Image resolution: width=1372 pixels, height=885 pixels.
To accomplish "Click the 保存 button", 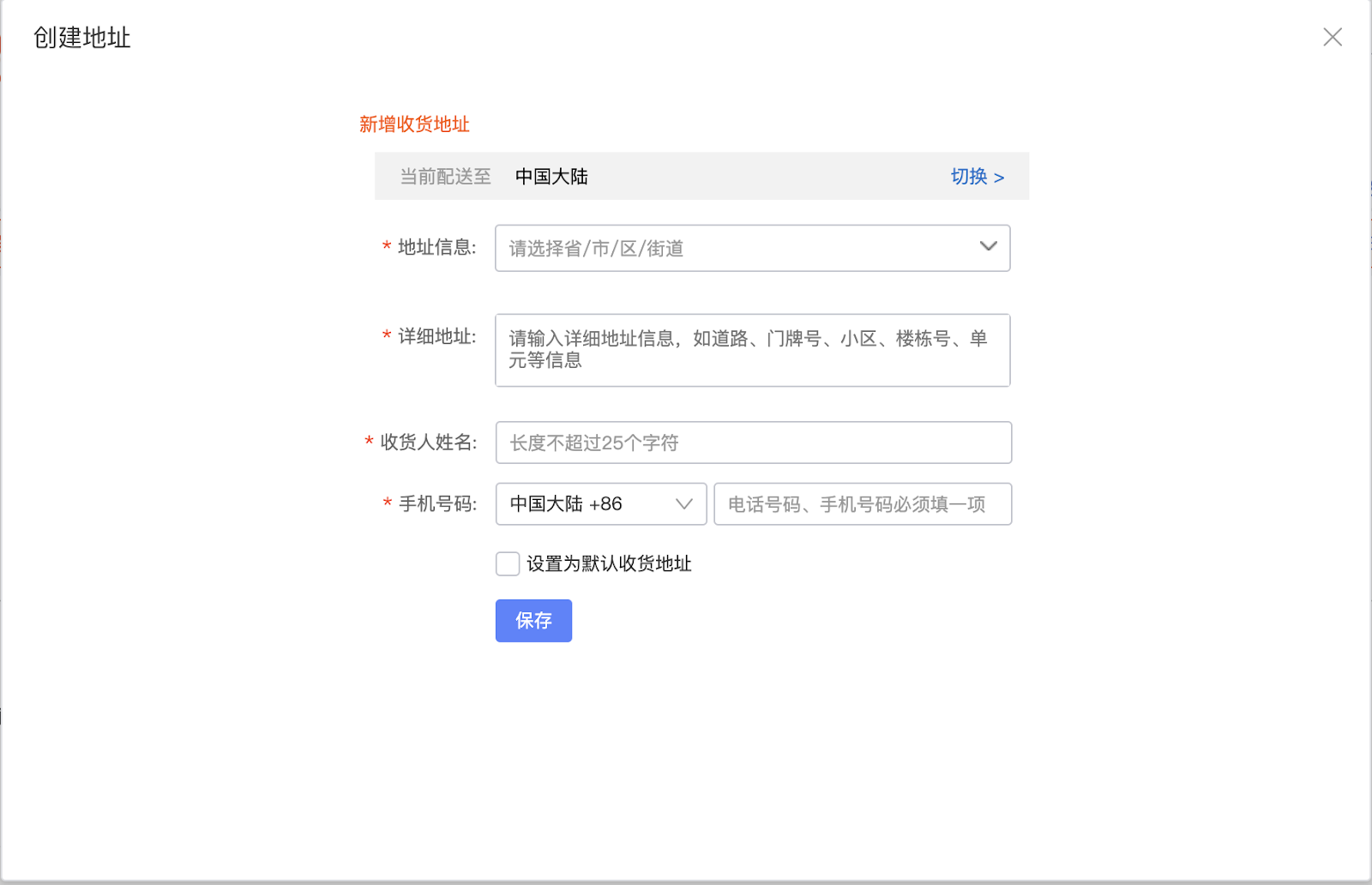I will point(533,620).
